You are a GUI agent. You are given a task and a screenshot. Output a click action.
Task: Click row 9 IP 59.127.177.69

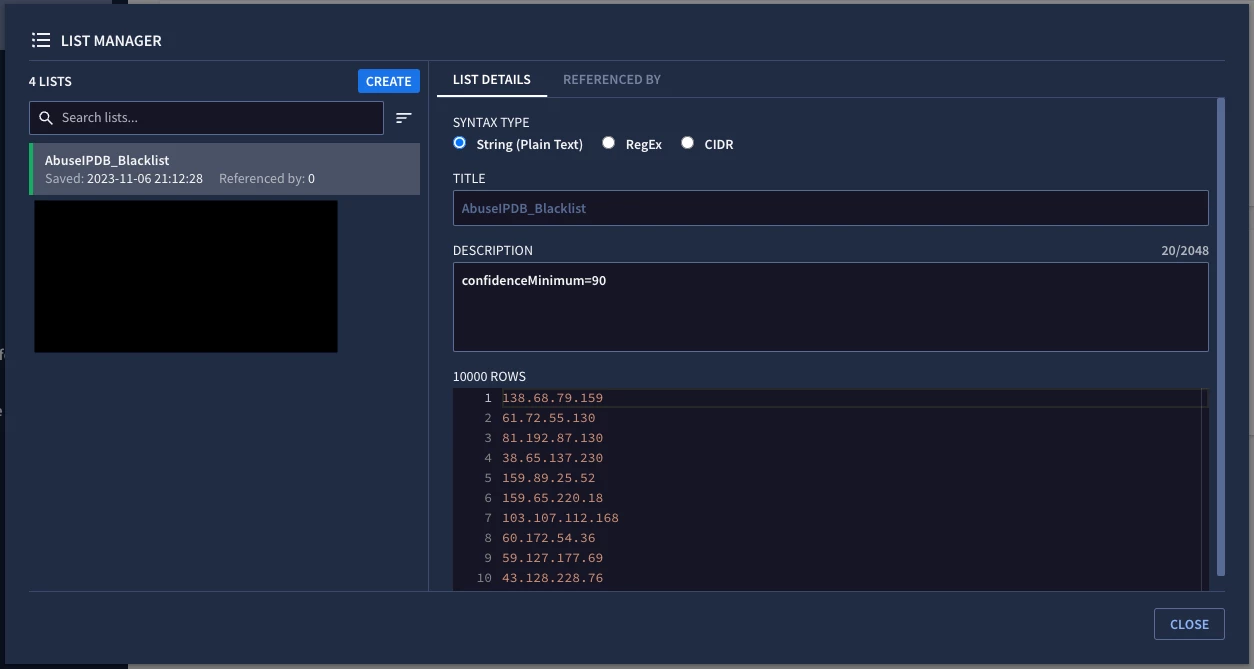point(553,558)
